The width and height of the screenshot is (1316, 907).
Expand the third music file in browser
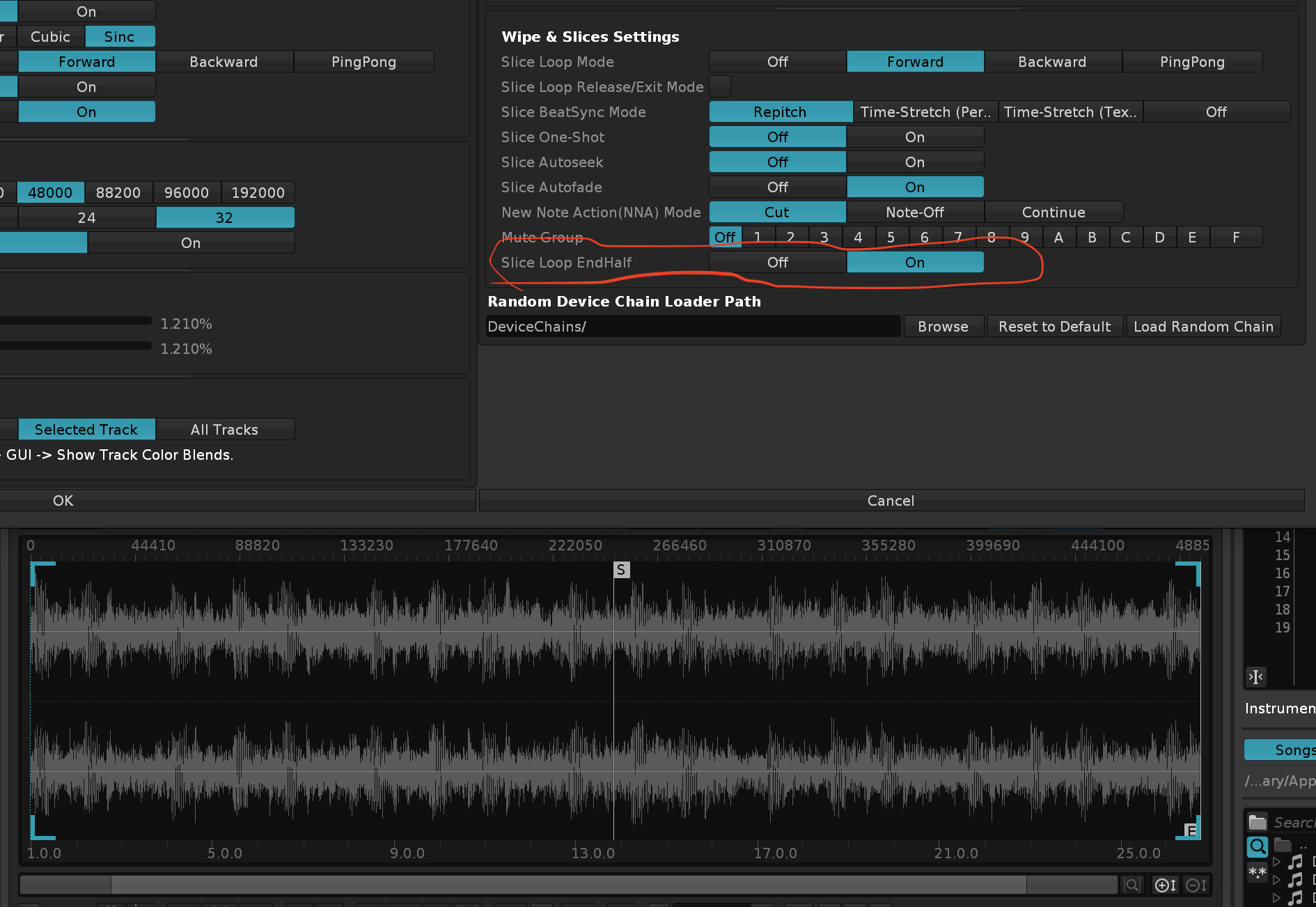tap(1276, 898)
